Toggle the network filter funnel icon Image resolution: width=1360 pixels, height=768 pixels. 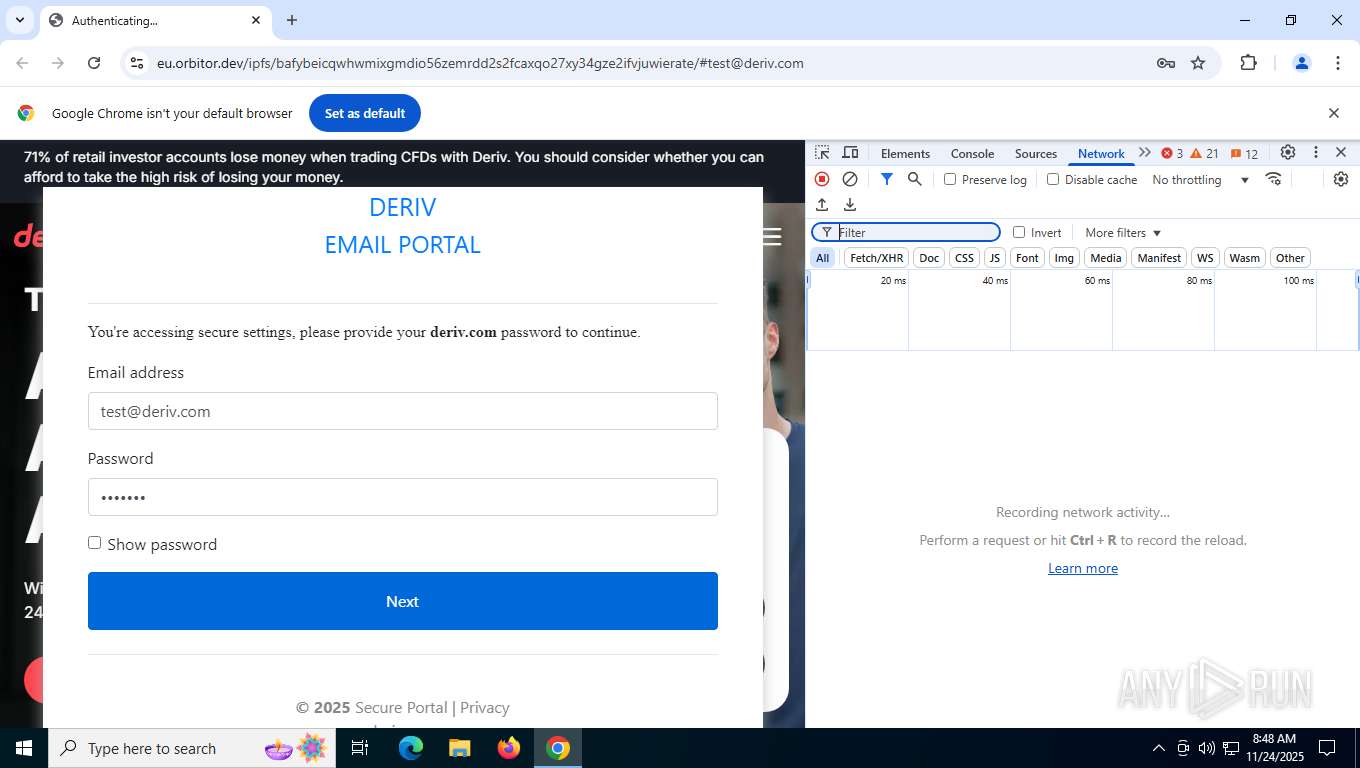pyautogui.click(x=886, y=179)
